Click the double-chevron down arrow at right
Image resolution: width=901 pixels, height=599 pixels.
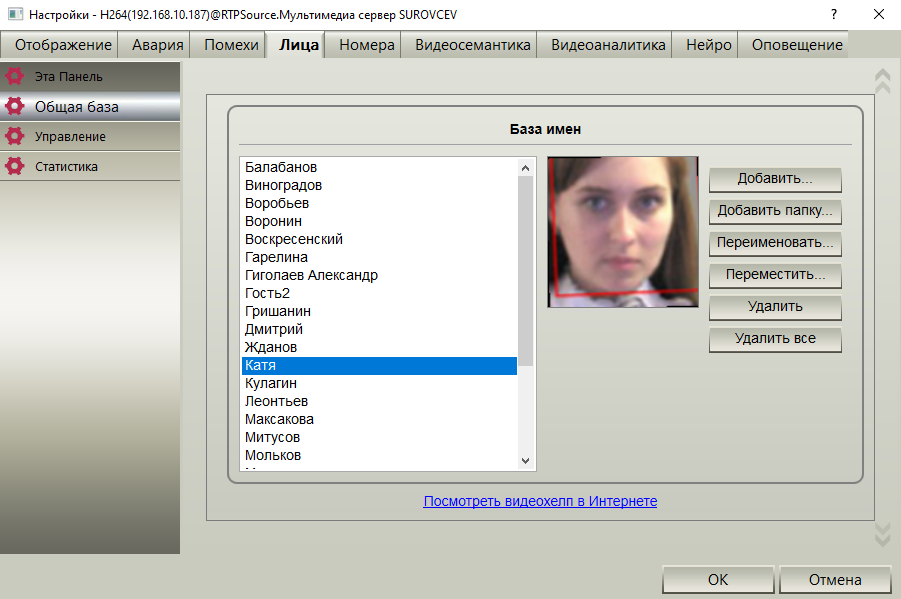[x=883, y=534]
